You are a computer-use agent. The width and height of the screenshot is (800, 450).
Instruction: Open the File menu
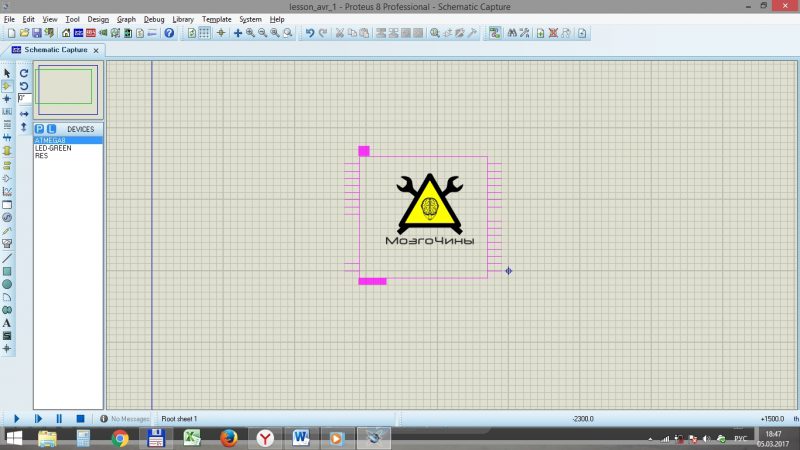click(9, 19)
